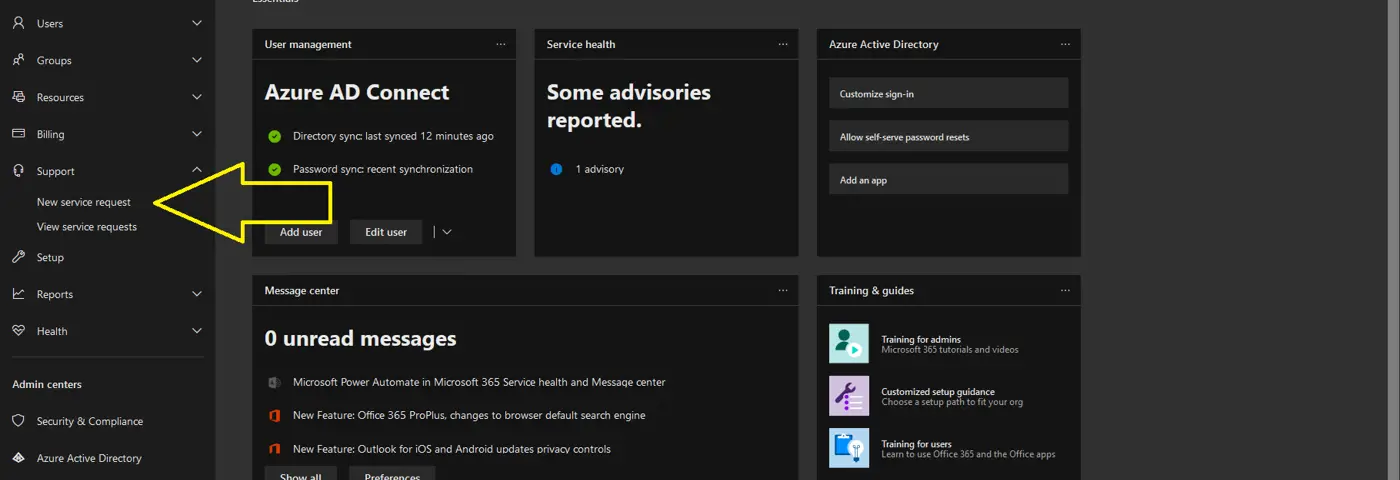Click the green check beside Directory sync
The image size is (1400, 480).
(x=274, y=136)
